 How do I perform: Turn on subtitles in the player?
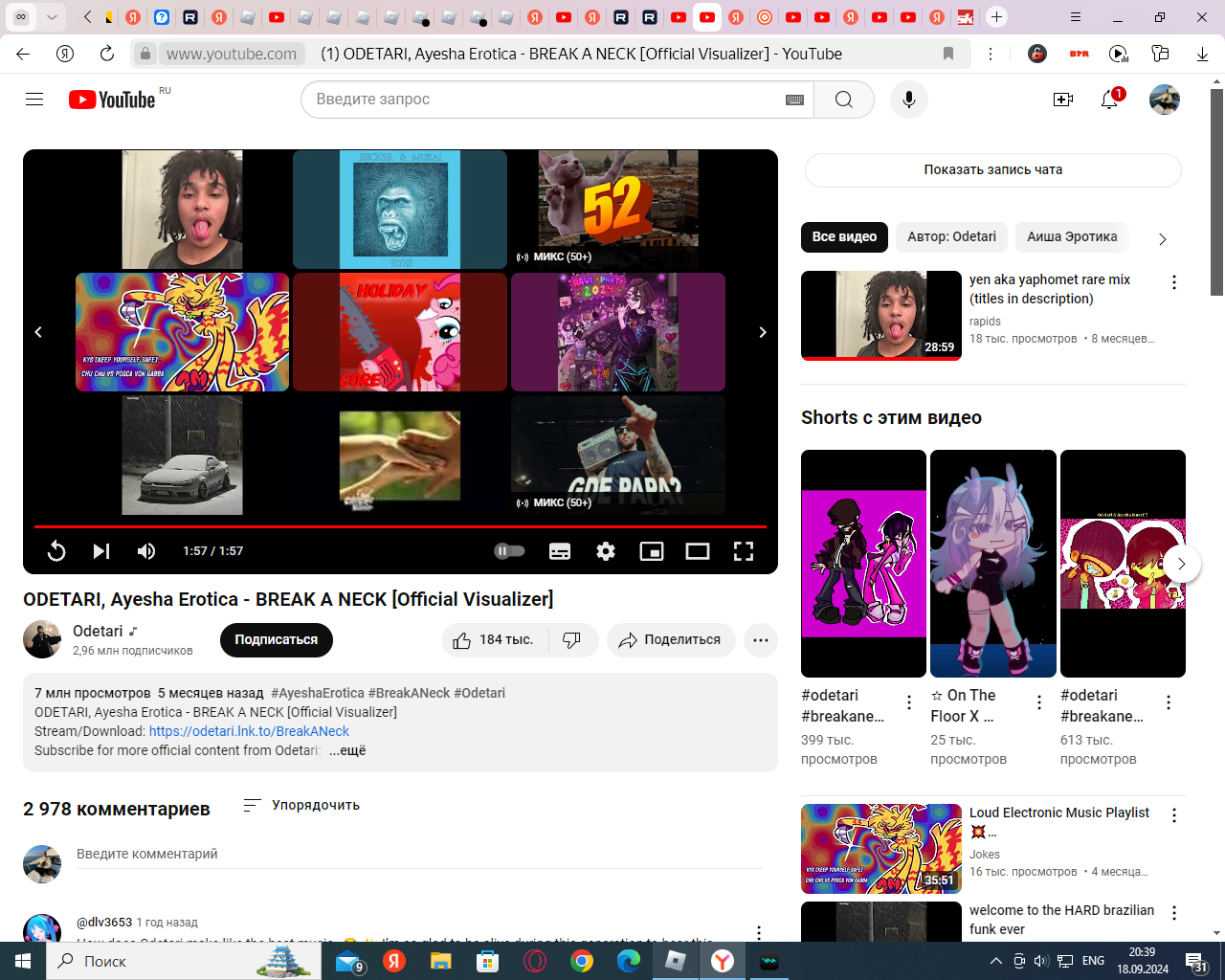[x=560, y=551]
